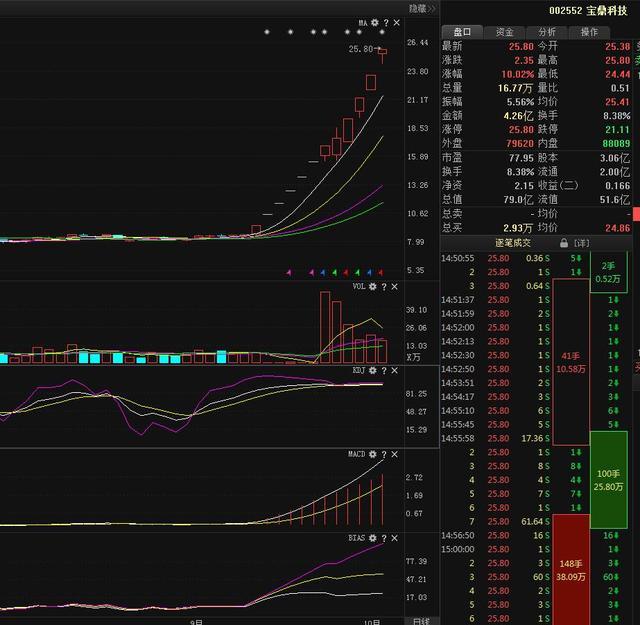Image resolution: width=640 pixels, height=625 pixels.
Task: Switch to the 分析 tab
Action: pyautogui.click(x=547, y=32)
